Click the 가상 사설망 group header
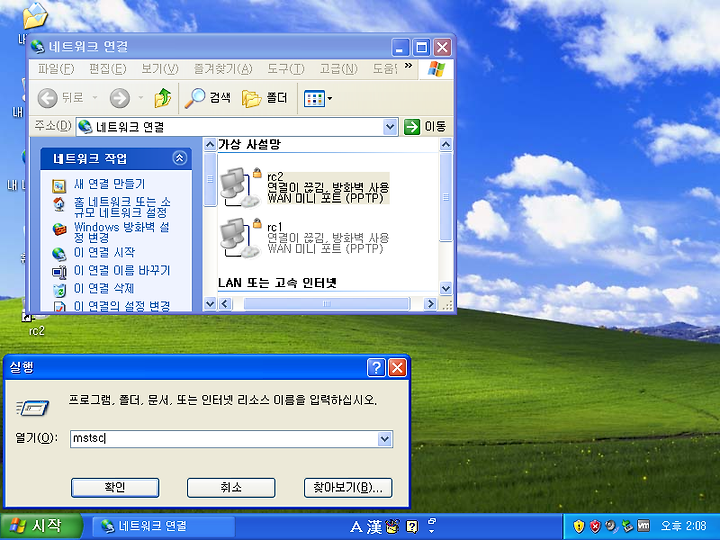 [249, 144]
